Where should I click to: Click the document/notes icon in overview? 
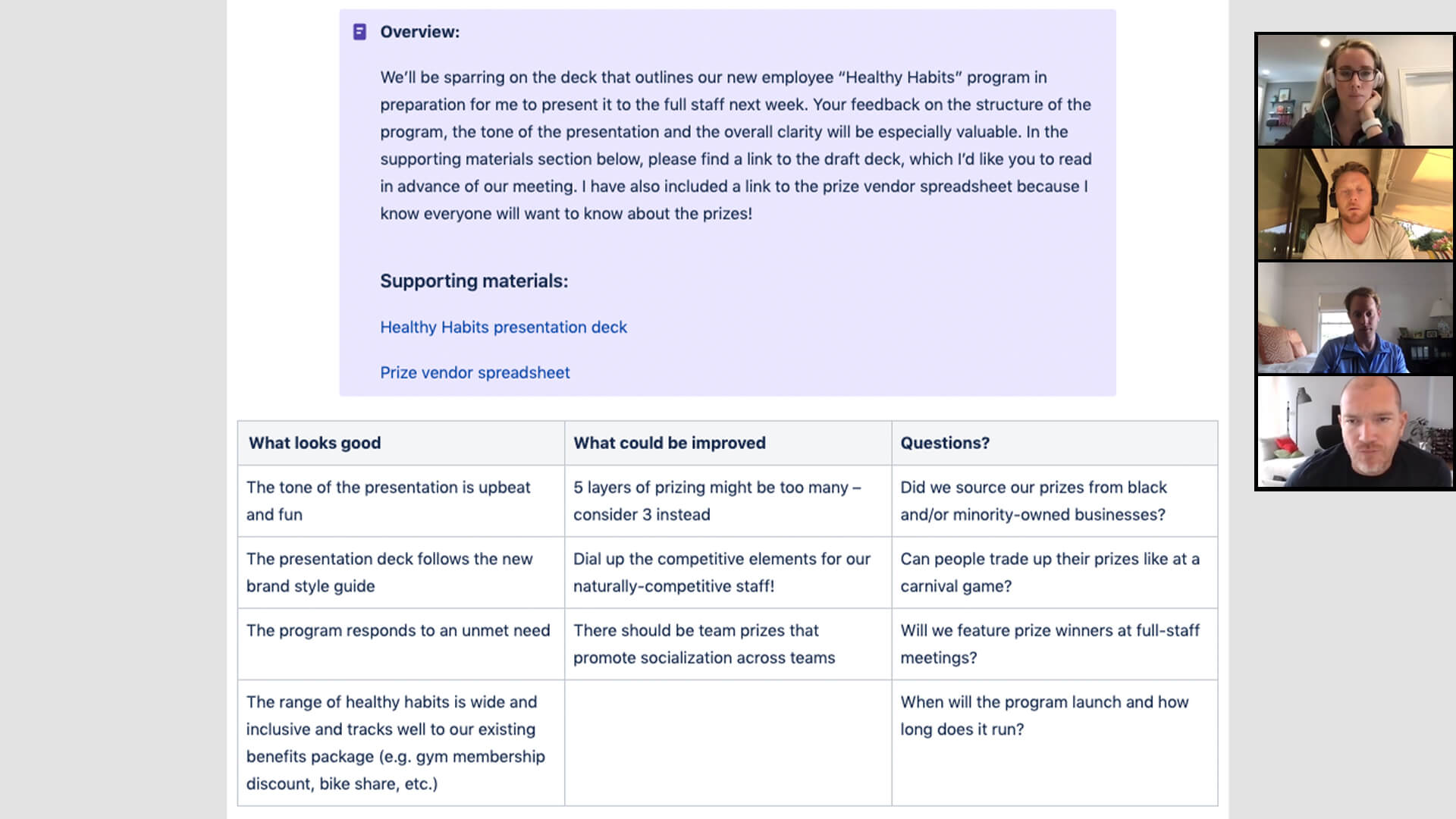click(x=360, y=31)
